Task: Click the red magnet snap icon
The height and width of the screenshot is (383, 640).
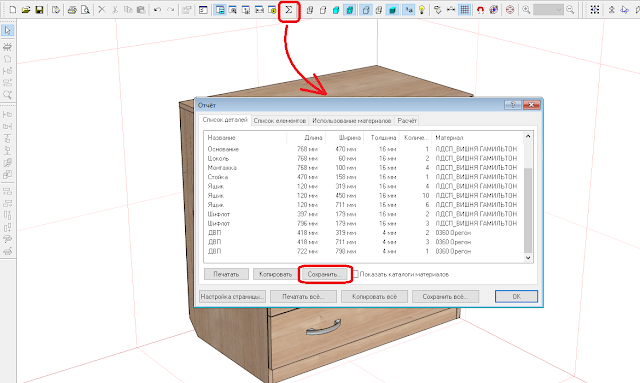Action: pyautogui.click(x=480, y=9)
